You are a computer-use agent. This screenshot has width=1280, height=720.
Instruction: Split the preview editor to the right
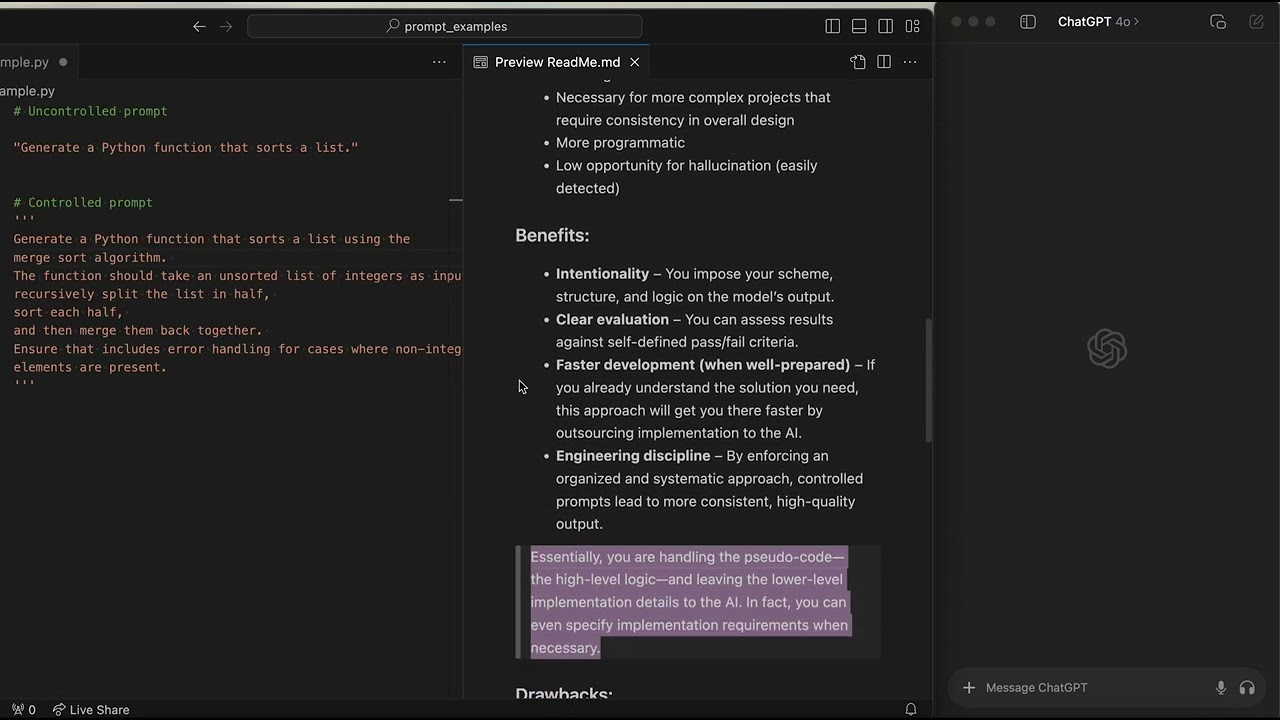(884, 62)
